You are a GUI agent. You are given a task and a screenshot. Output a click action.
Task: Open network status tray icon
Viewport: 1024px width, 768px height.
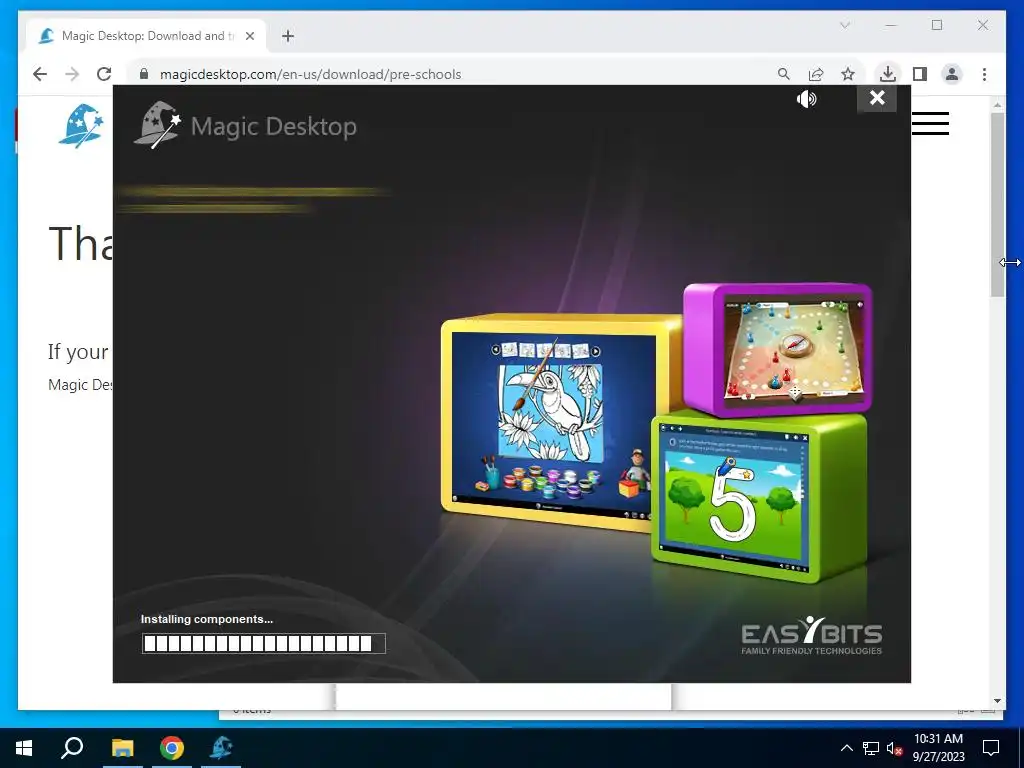pyautogui.click(x=871, y=748)
